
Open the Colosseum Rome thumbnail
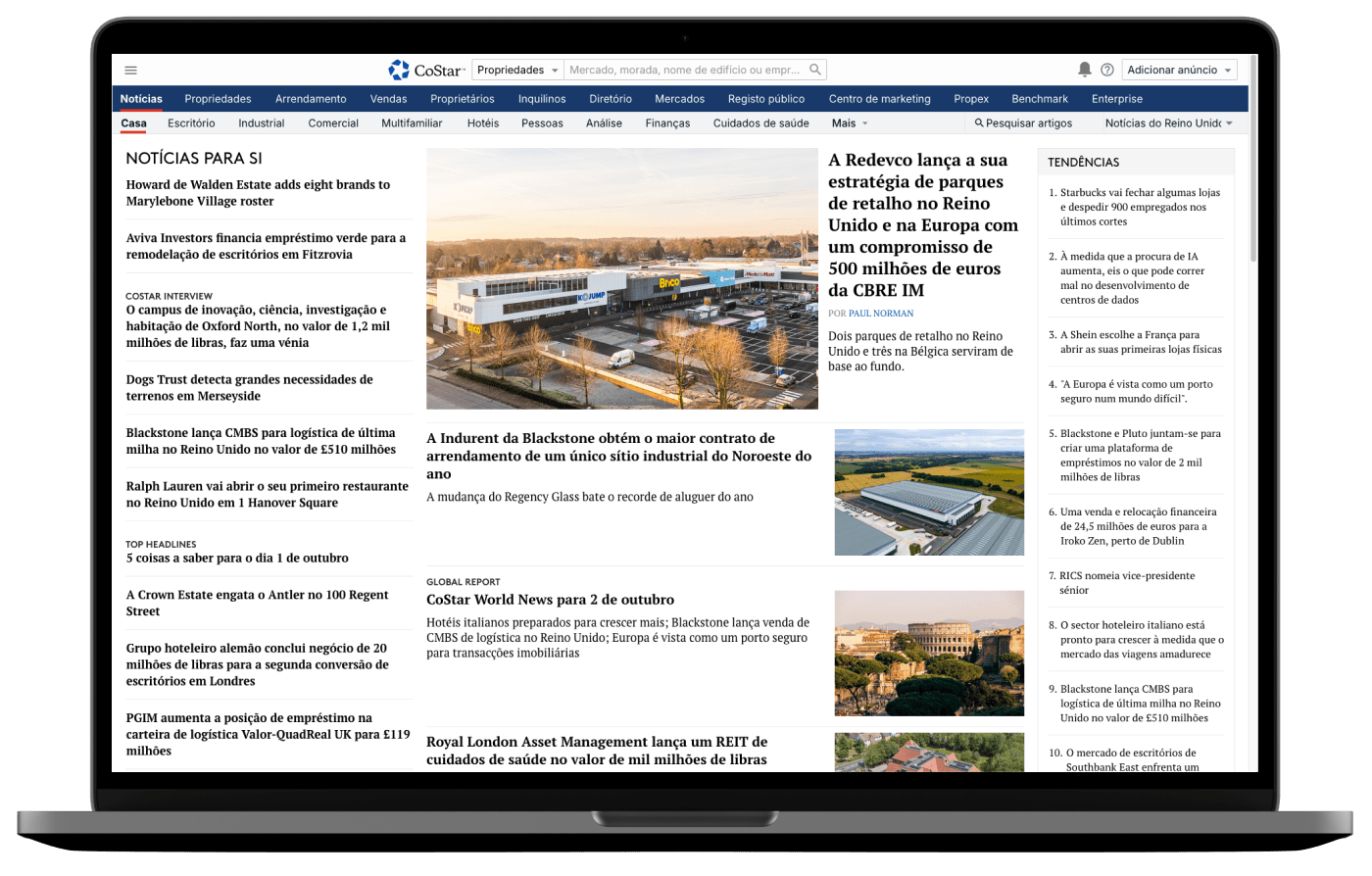click(928, 653)
